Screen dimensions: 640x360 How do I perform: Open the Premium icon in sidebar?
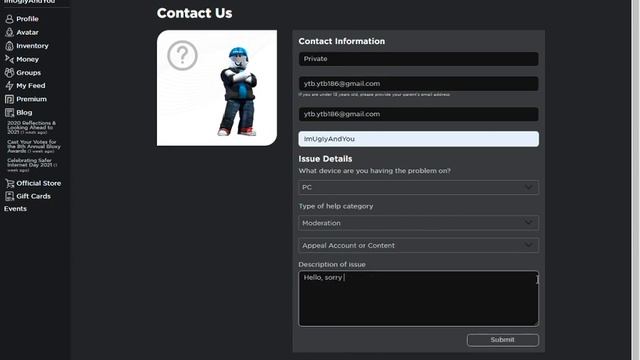click(x=9, y=99)
